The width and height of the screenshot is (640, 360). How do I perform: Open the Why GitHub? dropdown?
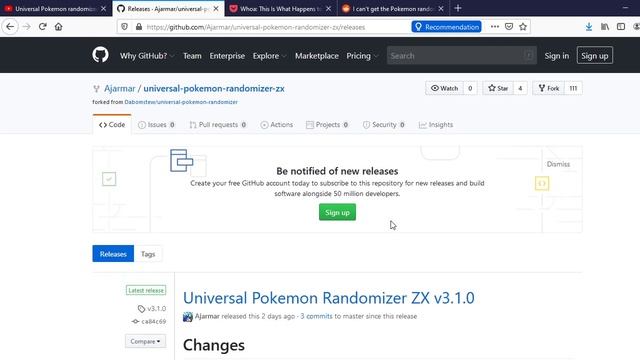click(147, 56)
